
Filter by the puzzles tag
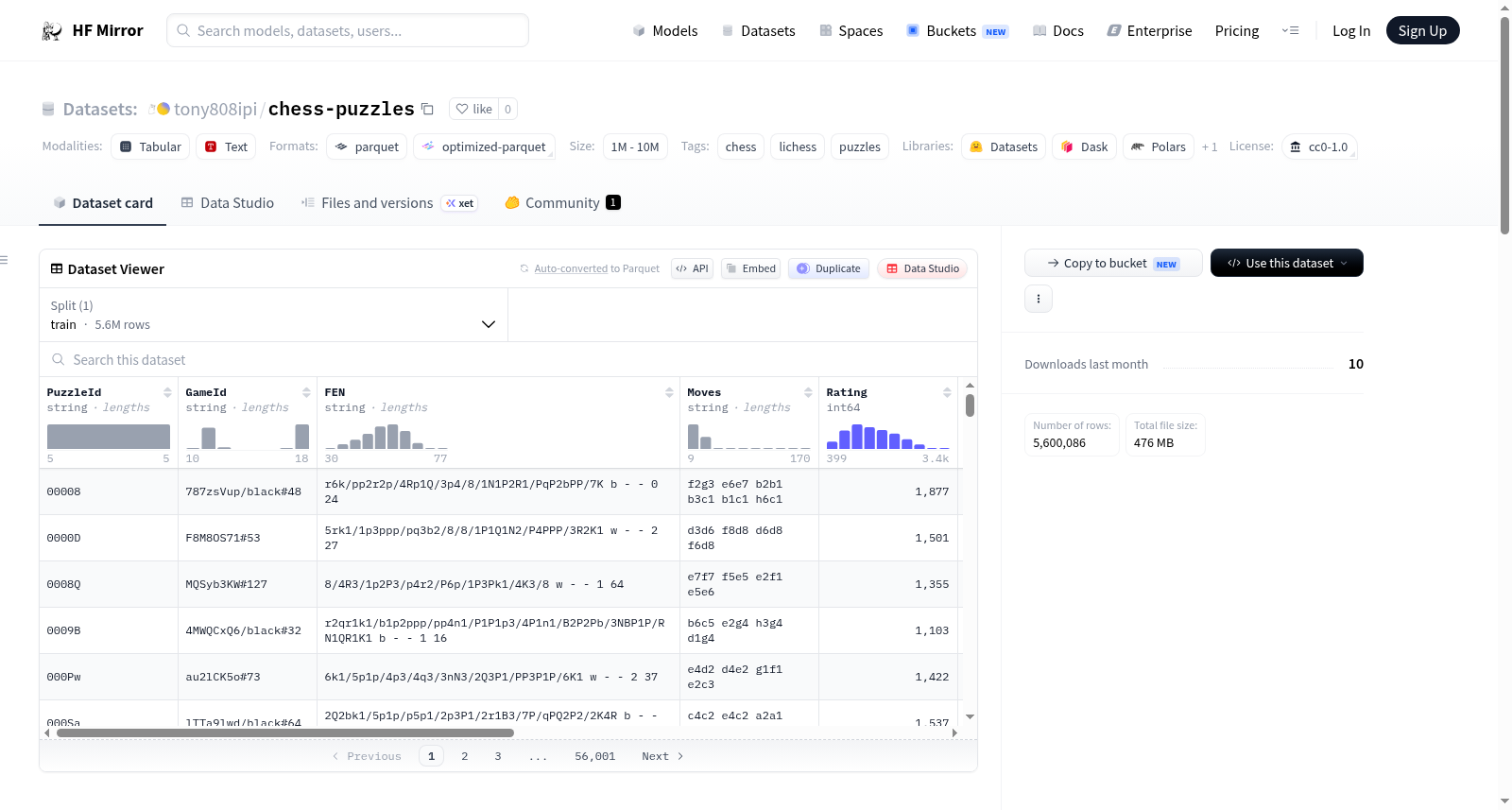click(x=860, y=146)
